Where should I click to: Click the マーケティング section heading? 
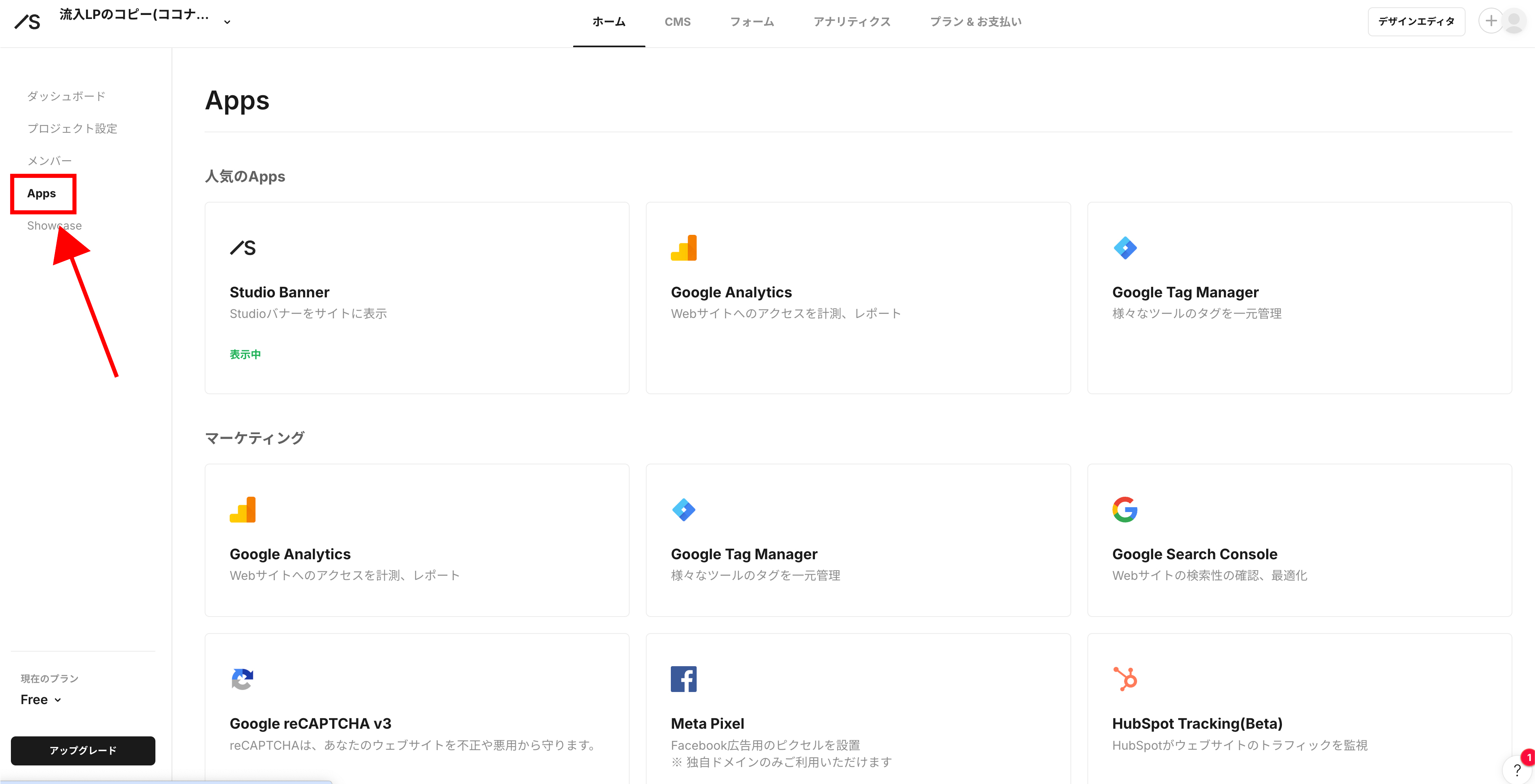click(254, 438)
